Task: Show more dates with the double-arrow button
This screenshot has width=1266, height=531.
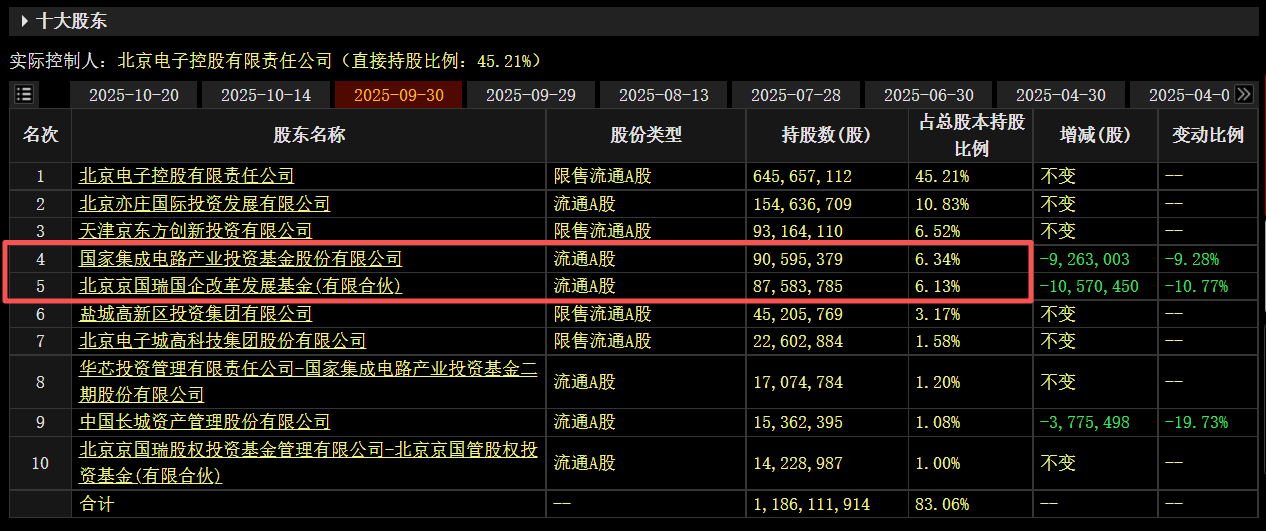Action: pyautogui.click(x=1244, y=94)
